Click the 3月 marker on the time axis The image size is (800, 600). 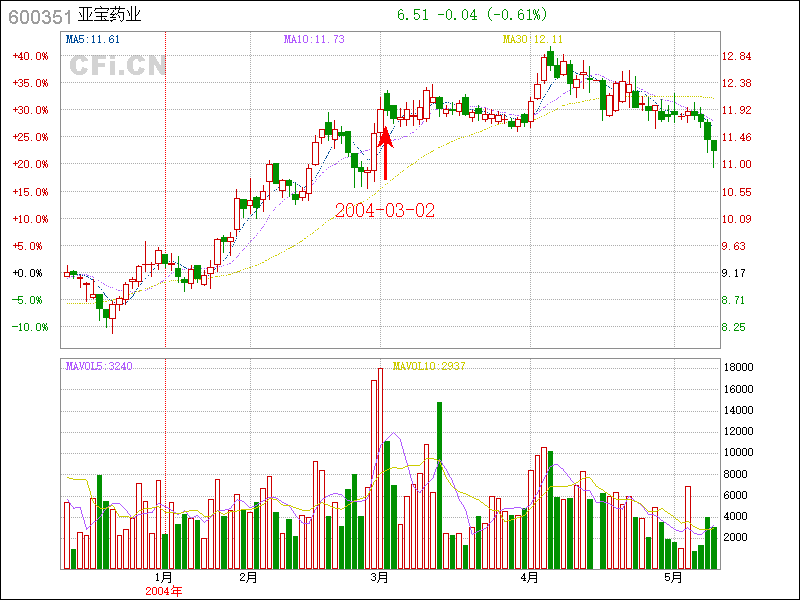click(x=380, y=578)
